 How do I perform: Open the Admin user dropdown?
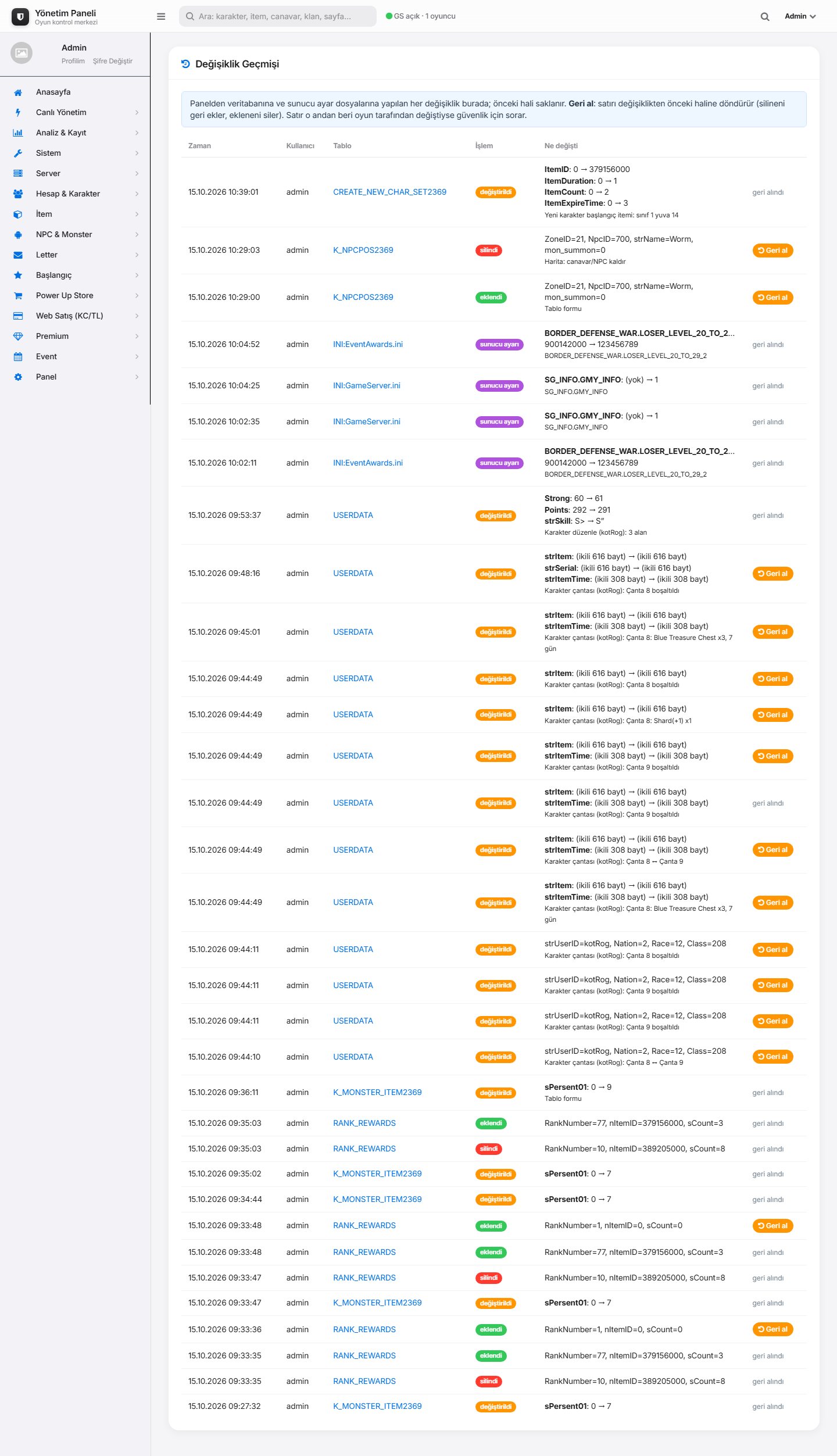pos(800,16)
